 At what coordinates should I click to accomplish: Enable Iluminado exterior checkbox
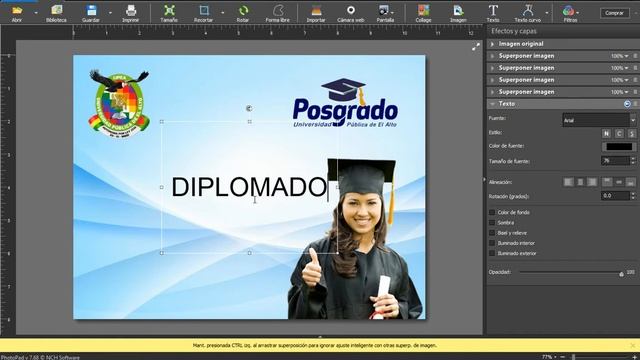click(492, 253)
